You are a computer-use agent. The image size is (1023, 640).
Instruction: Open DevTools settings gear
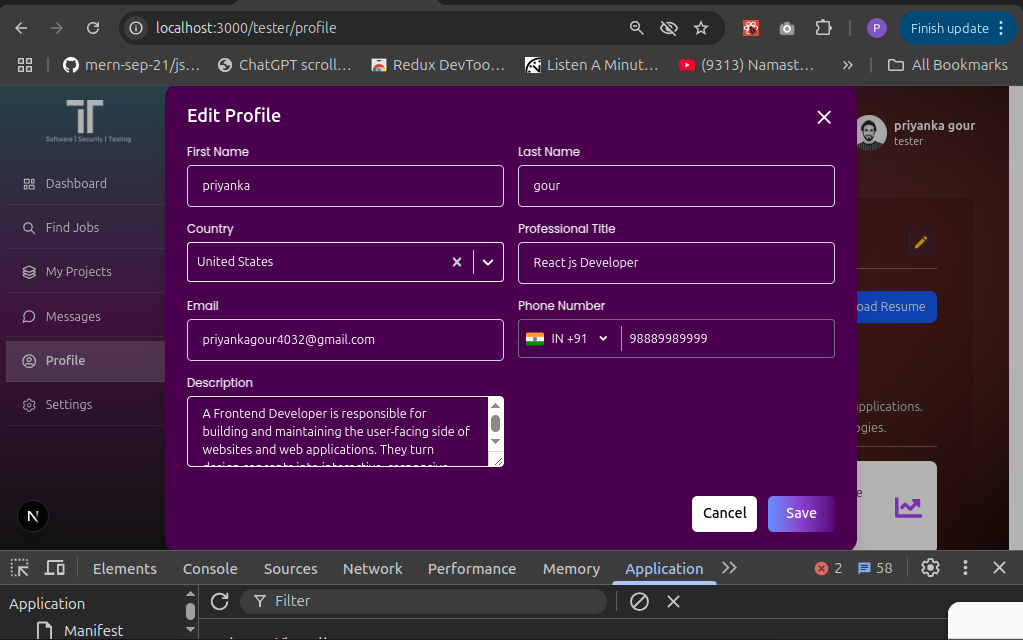click(x=930, y=568)
